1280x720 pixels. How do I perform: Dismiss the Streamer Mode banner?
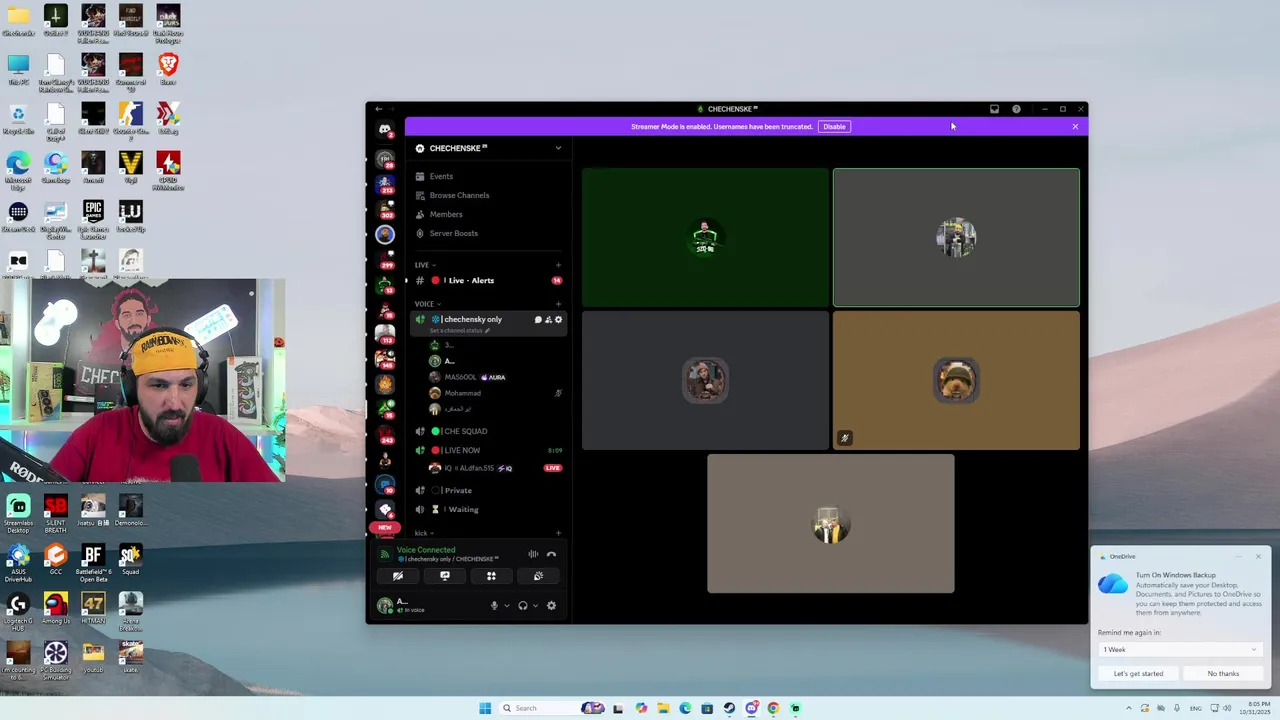point(1075,126)
